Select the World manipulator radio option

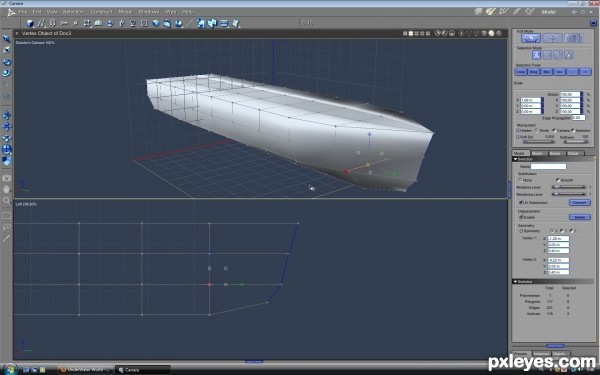coord(536,130)
